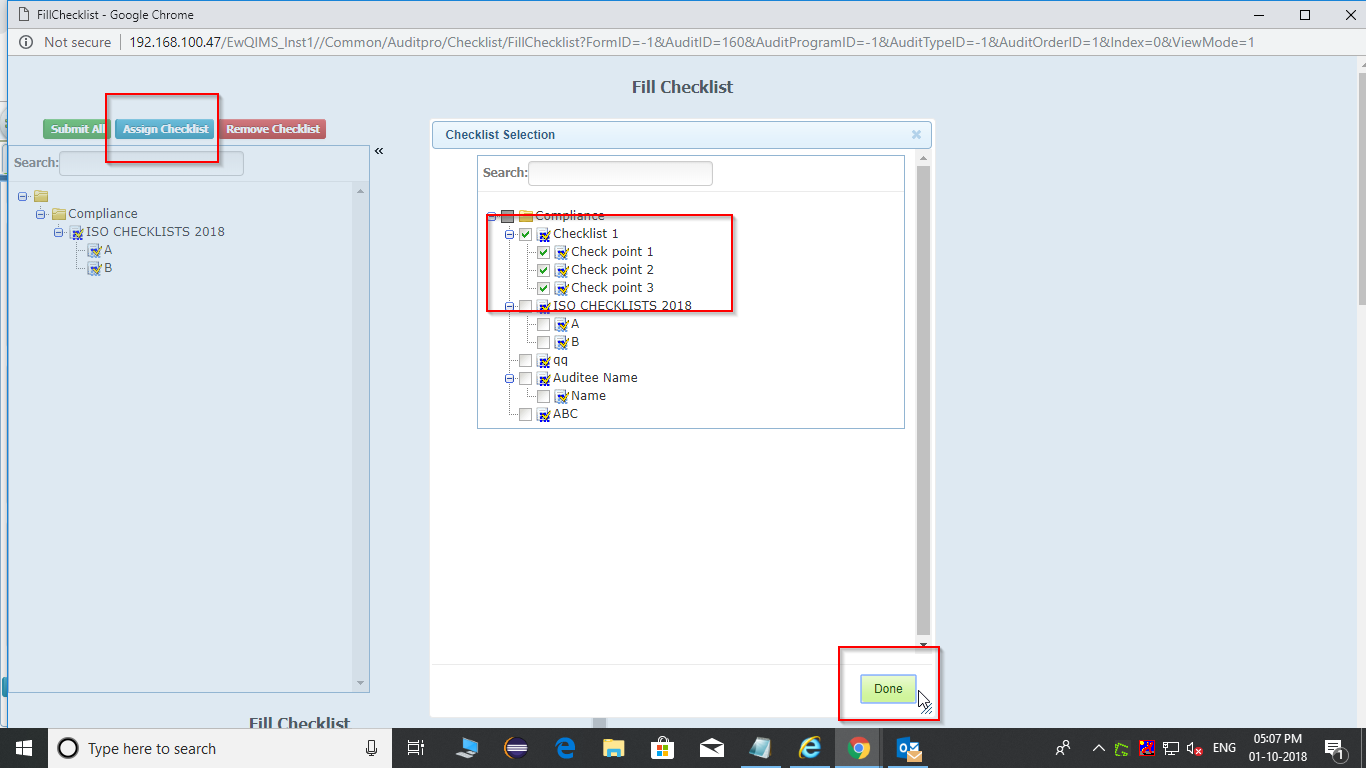1366x768 pixels.
Task: Click the Compliance folder icon in Checklist Selection
Action: 526,216
